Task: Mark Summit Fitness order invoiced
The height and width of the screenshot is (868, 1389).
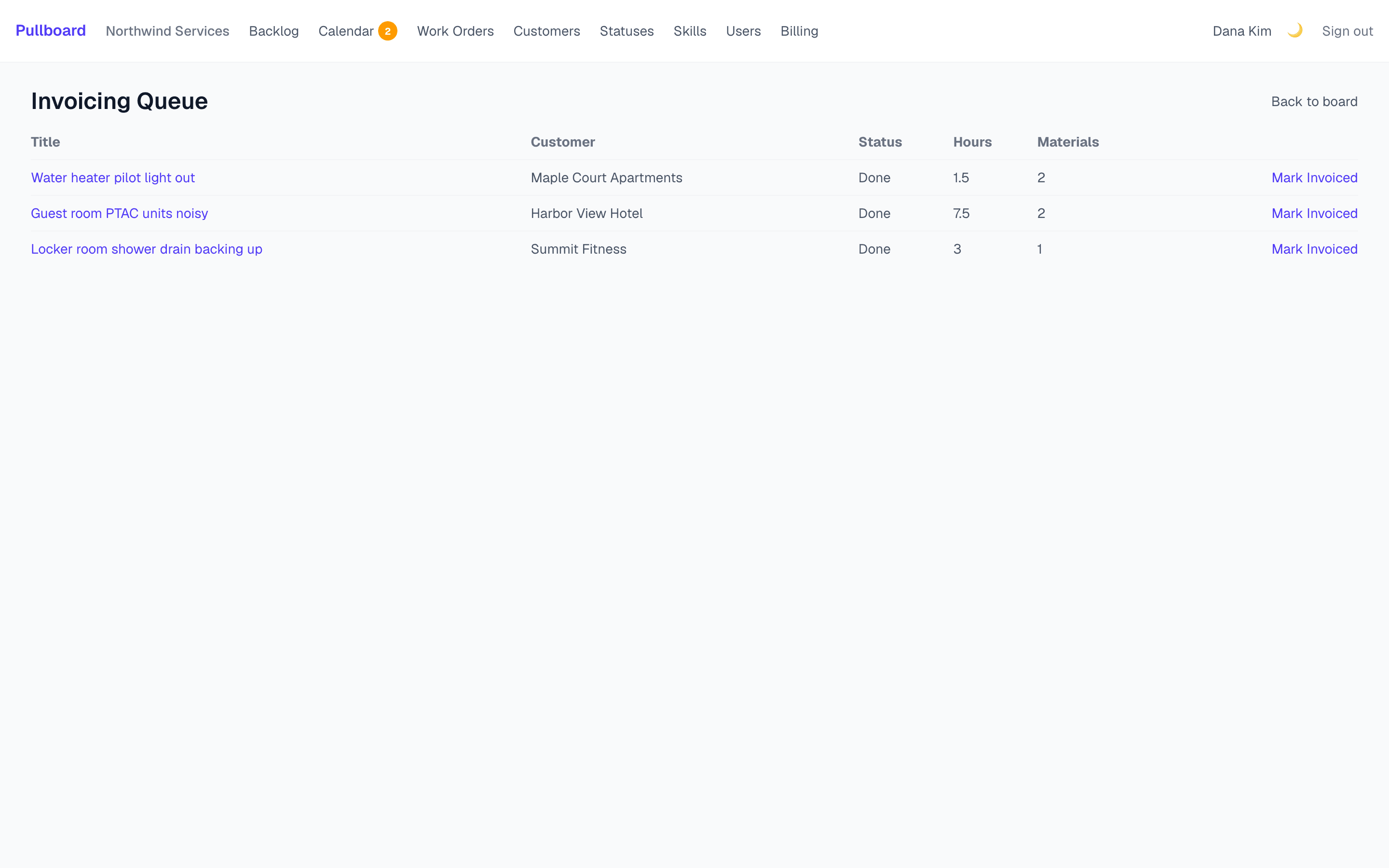Action: coord(1314,249)
